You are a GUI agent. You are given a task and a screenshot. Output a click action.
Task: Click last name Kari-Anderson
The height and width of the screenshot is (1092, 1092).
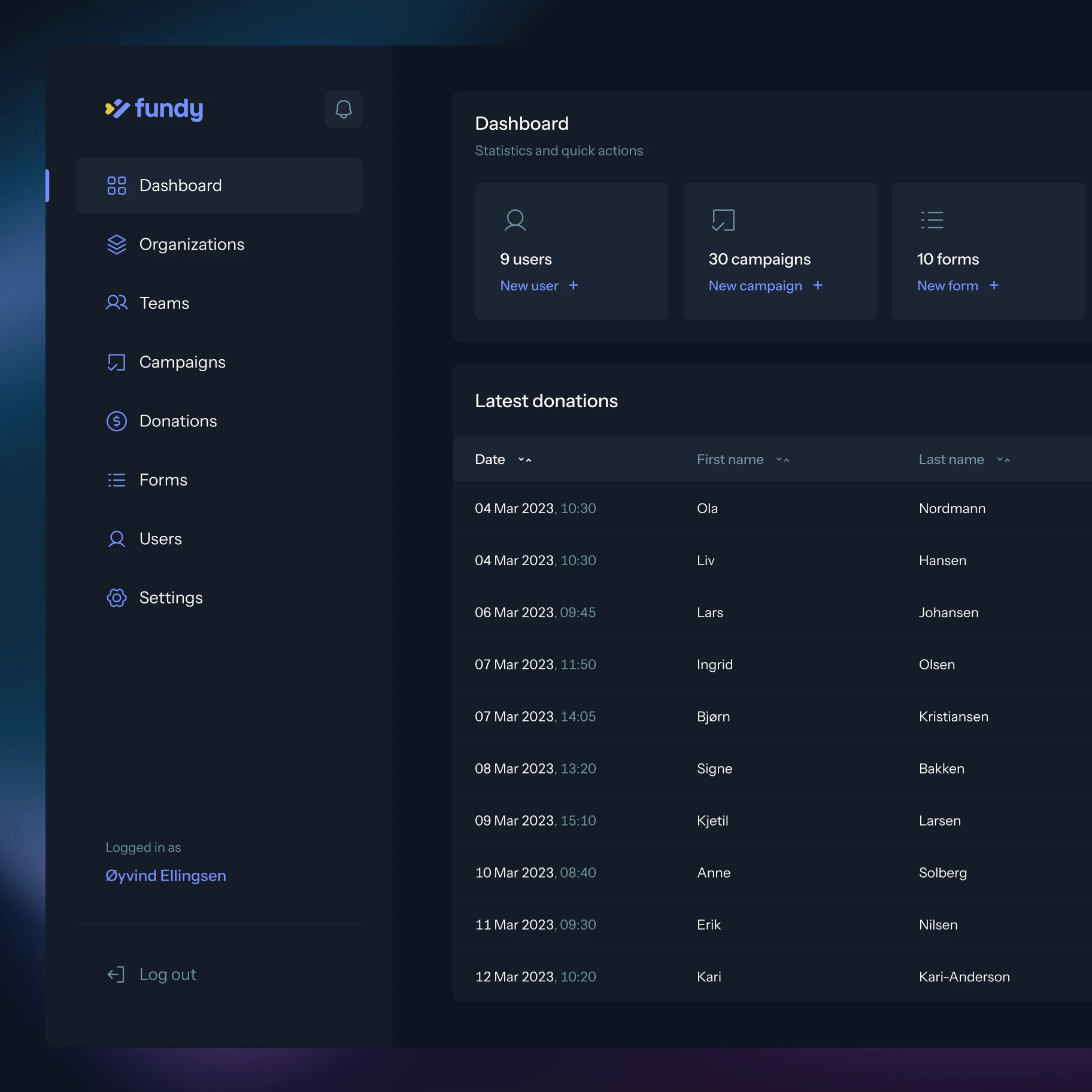pyautogui.click(x=964, y=977)
